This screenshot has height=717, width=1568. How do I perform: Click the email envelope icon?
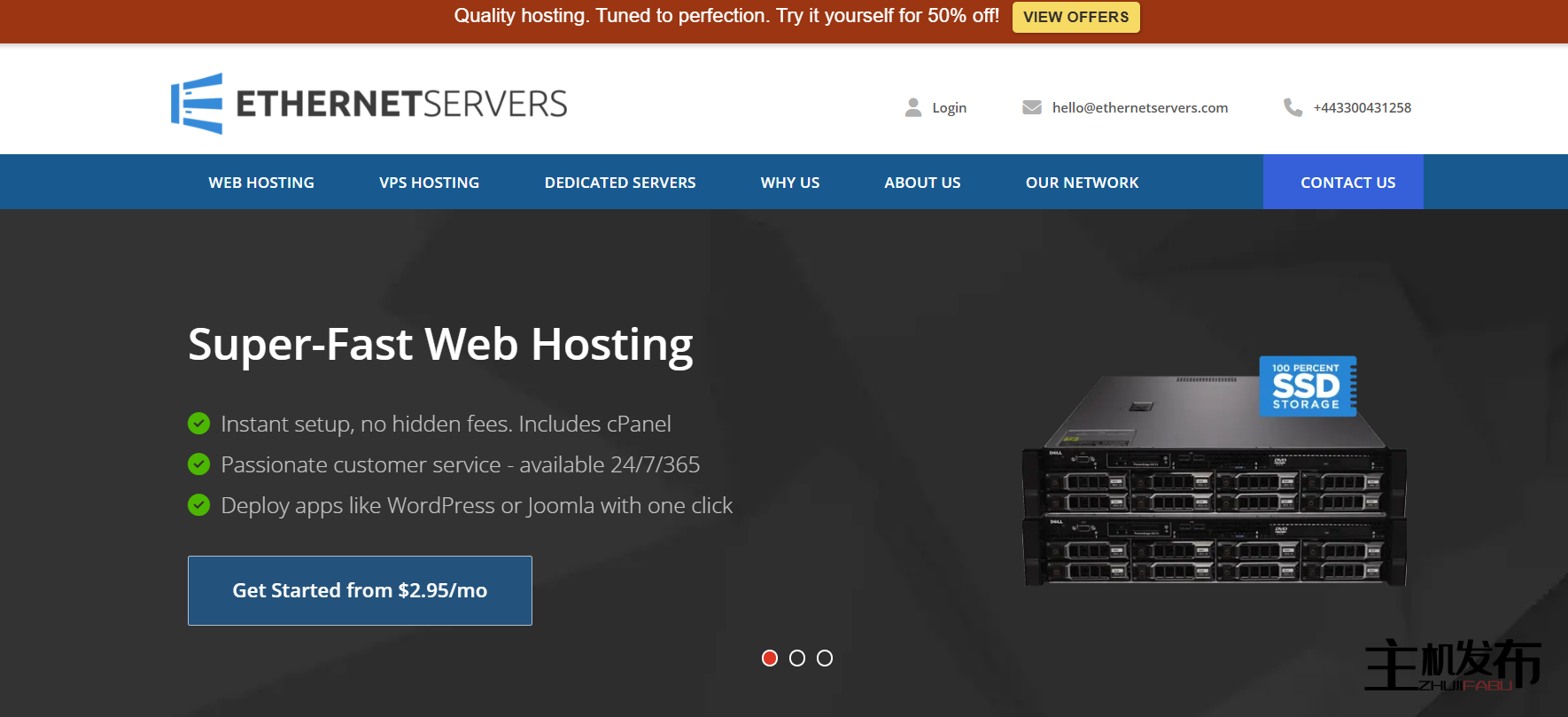pos(1031,107)
